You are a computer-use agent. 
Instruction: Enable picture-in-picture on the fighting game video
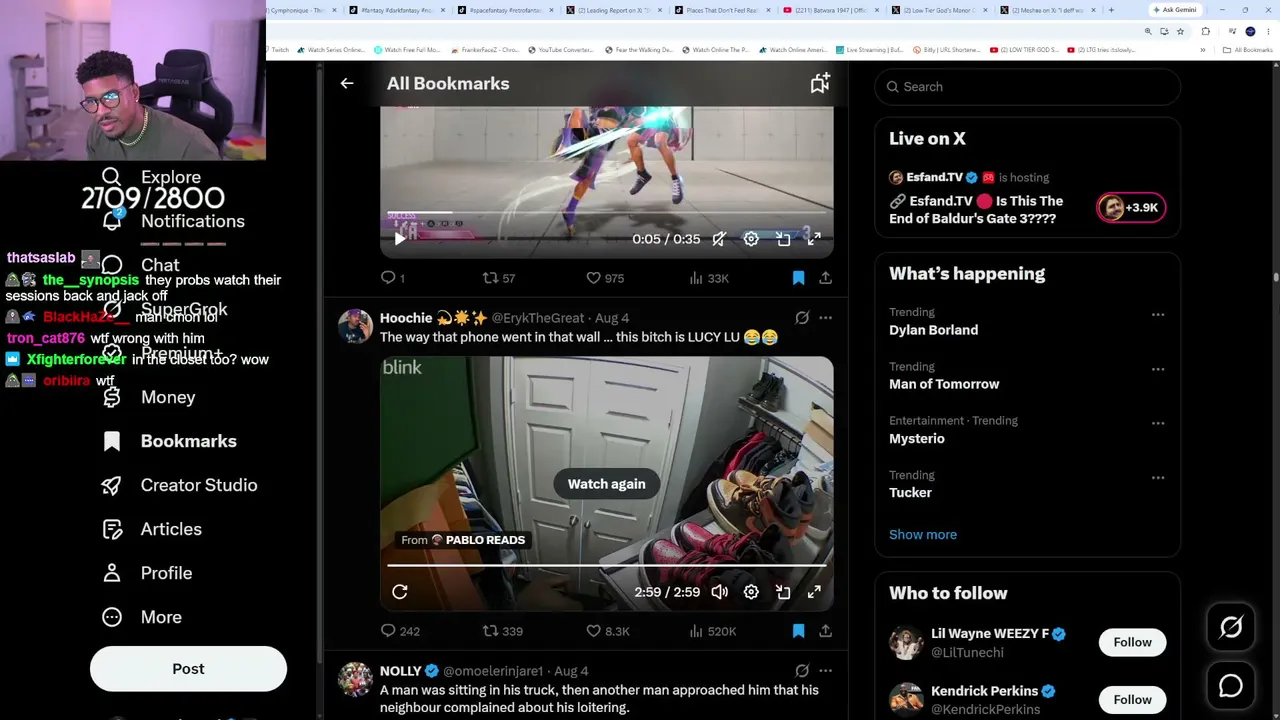783,239
